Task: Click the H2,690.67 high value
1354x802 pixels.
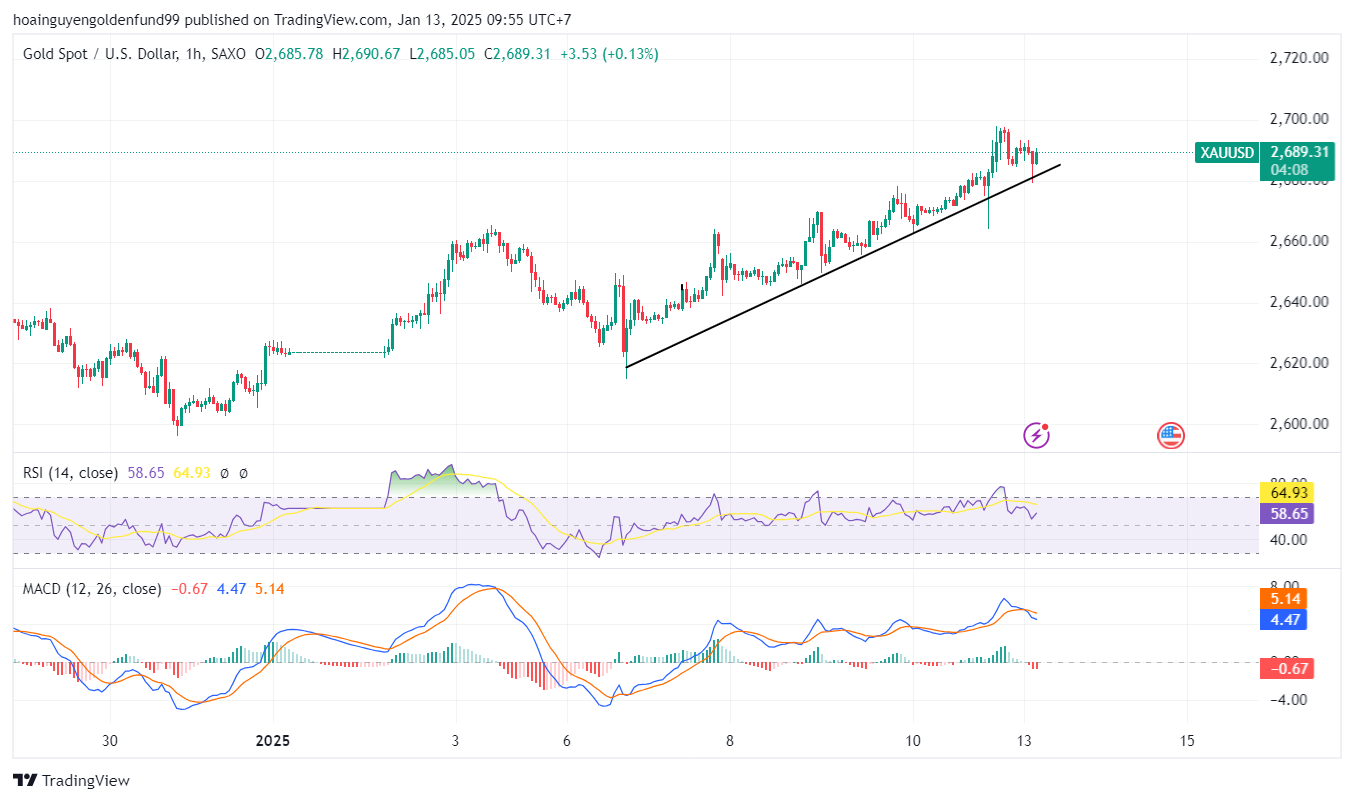Action: click(366, 54)
